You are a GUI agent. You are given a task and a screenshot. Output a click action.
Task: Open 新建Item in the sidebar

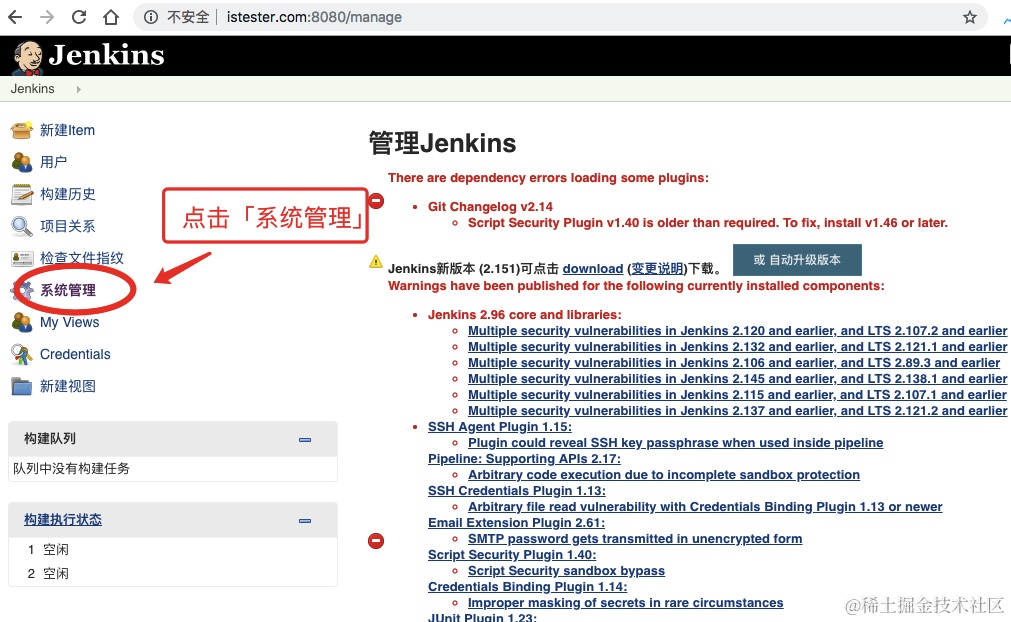(x=67, y=130)
